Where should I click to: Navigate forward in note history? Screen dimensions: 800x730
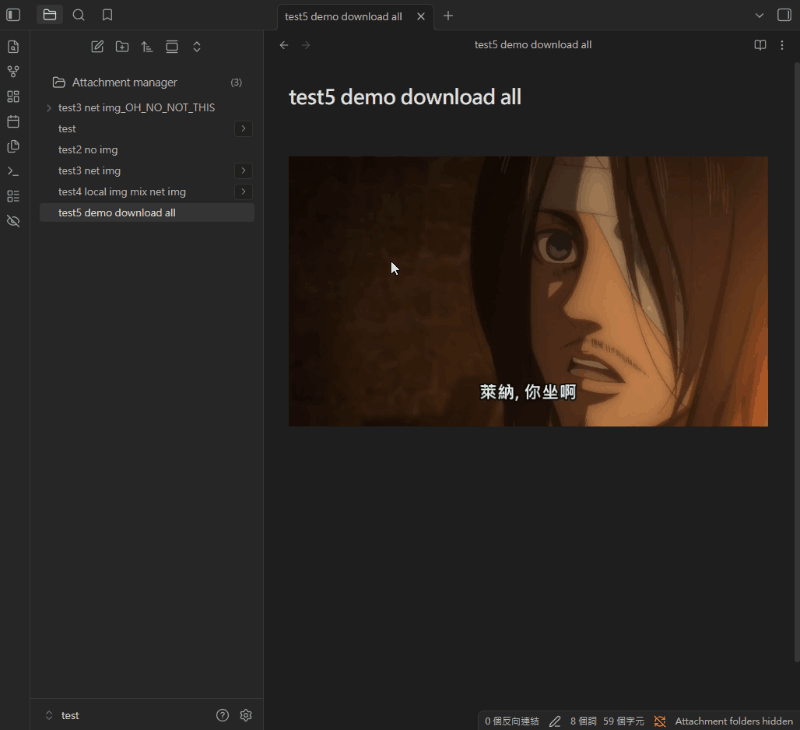coord(306,45)
